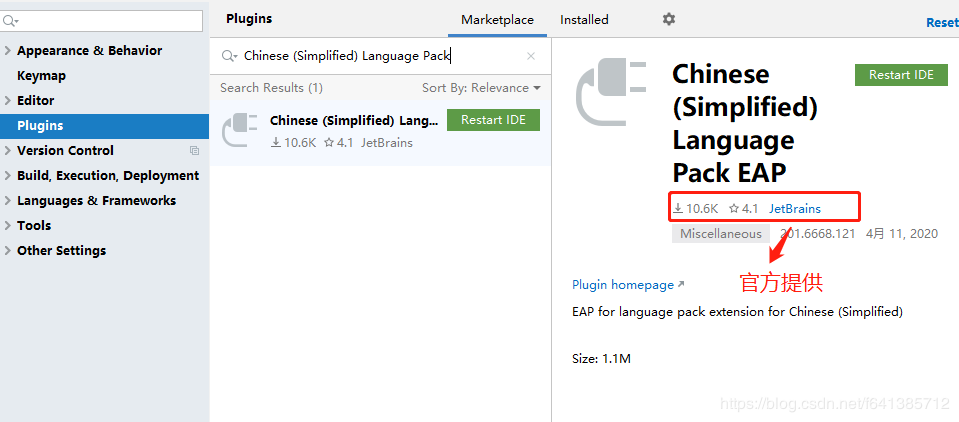Click the Size: 1.1M text
Viewport: 959px width, 422px height.
(x=601, y=359)
